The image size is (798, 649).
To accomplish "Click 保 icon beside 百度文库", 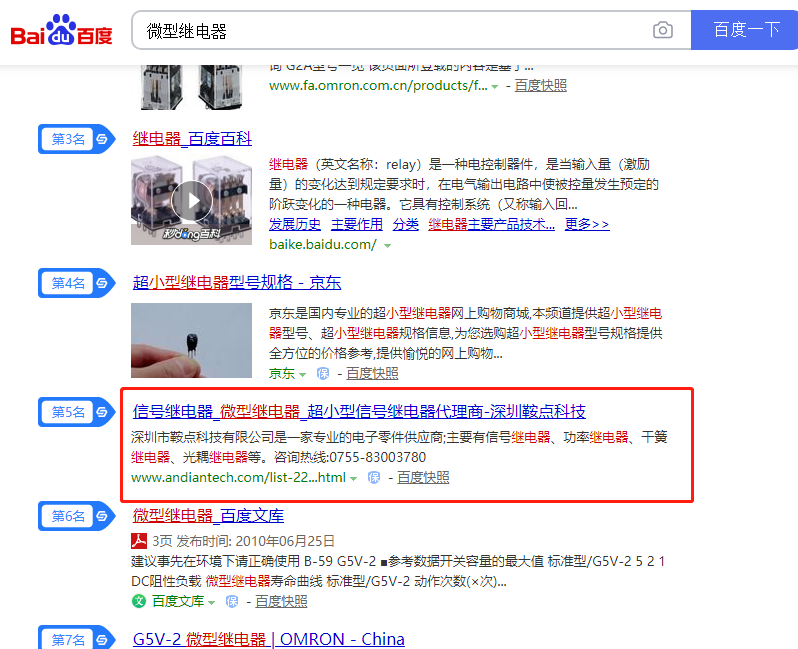I will click(x=232, y=601).
